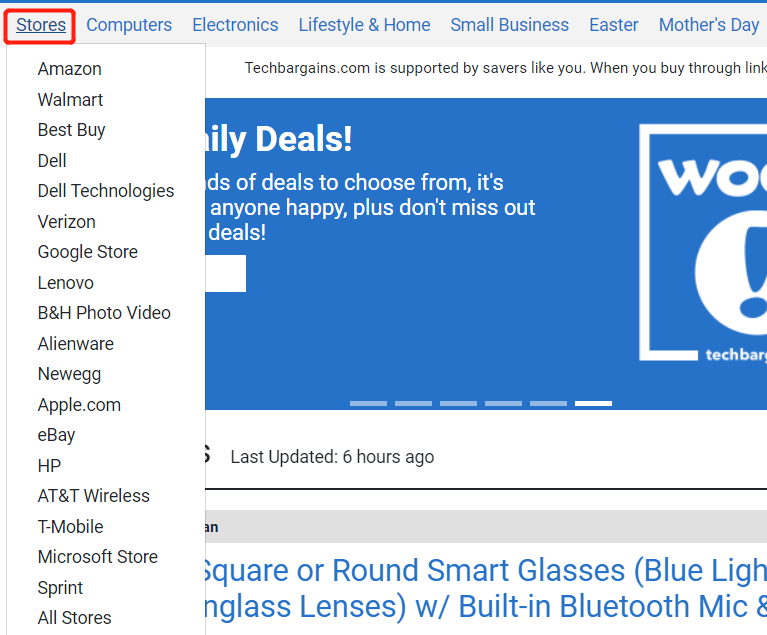
Task: Open the Smart Glasses deal title
Action: pyautogui.click(x=486, y=589)
